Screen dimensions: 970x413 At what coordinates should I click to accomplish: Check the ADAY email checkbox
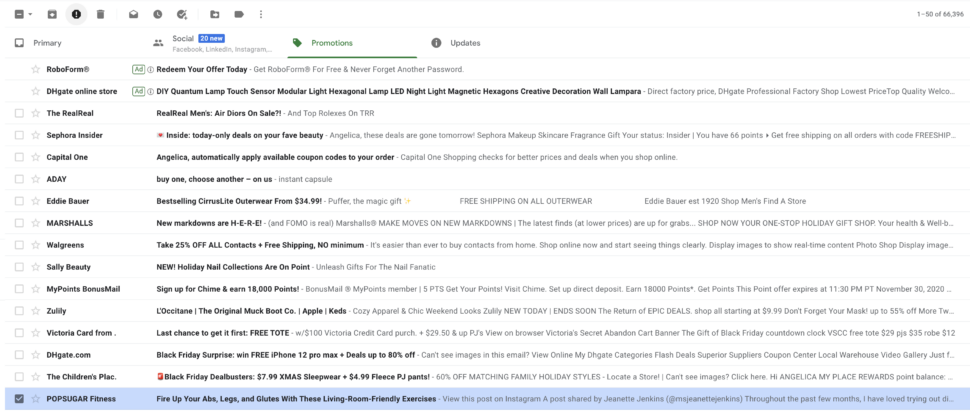pyautogui.click(x=19, y=179)
